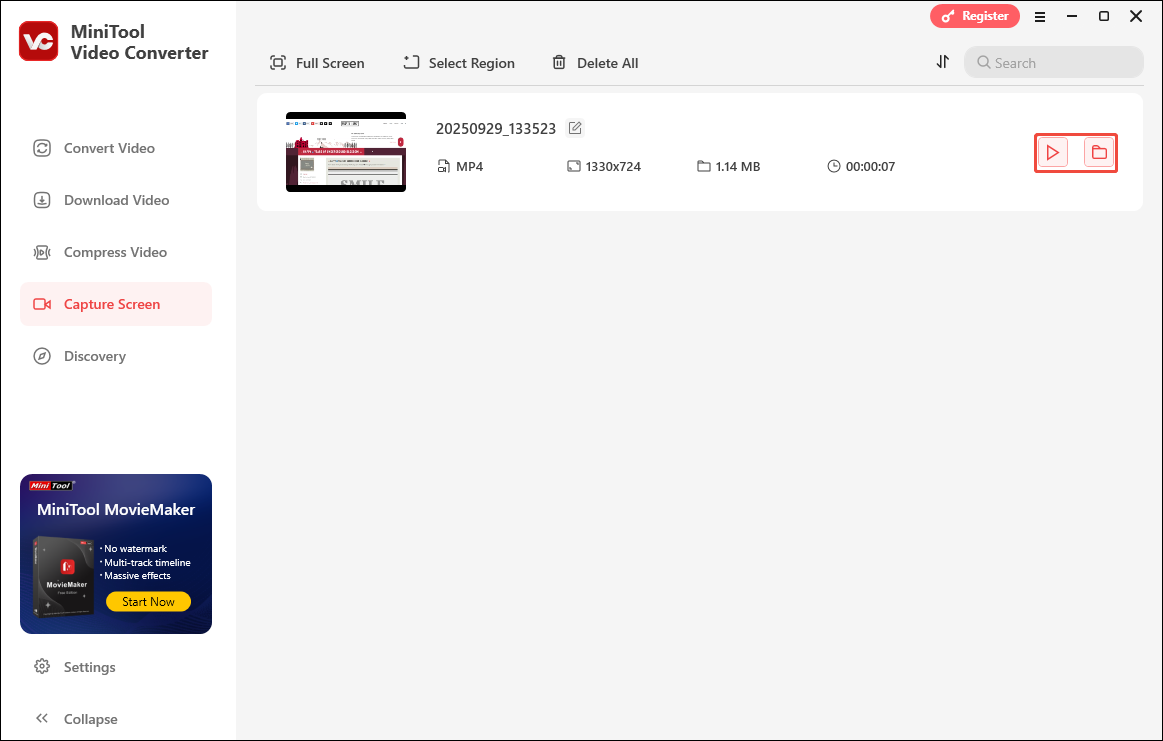Screen dimensions: 1163x741
Task: Click the 20250929_133523 file name
Action: [x=495, y=129]
